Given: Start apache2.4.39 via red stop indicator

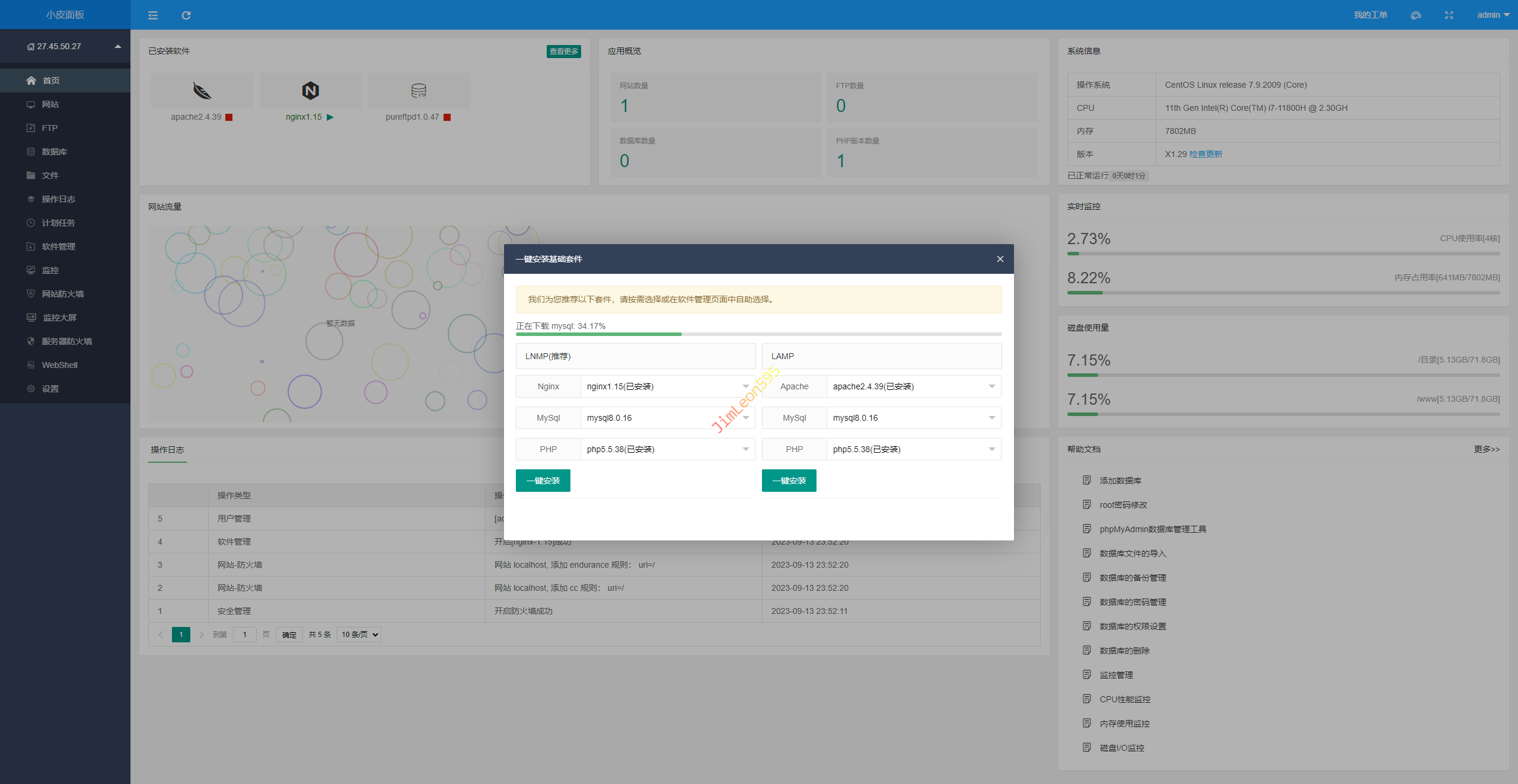Looking at the screenshot, I should [x=229, y=117].
